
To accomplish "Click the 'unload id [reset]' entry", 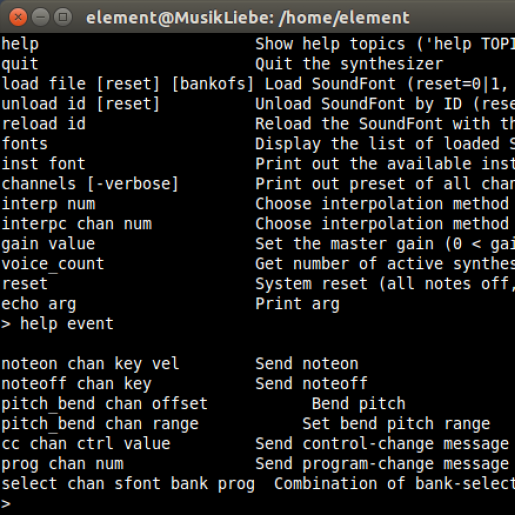I will pos(81,104).
